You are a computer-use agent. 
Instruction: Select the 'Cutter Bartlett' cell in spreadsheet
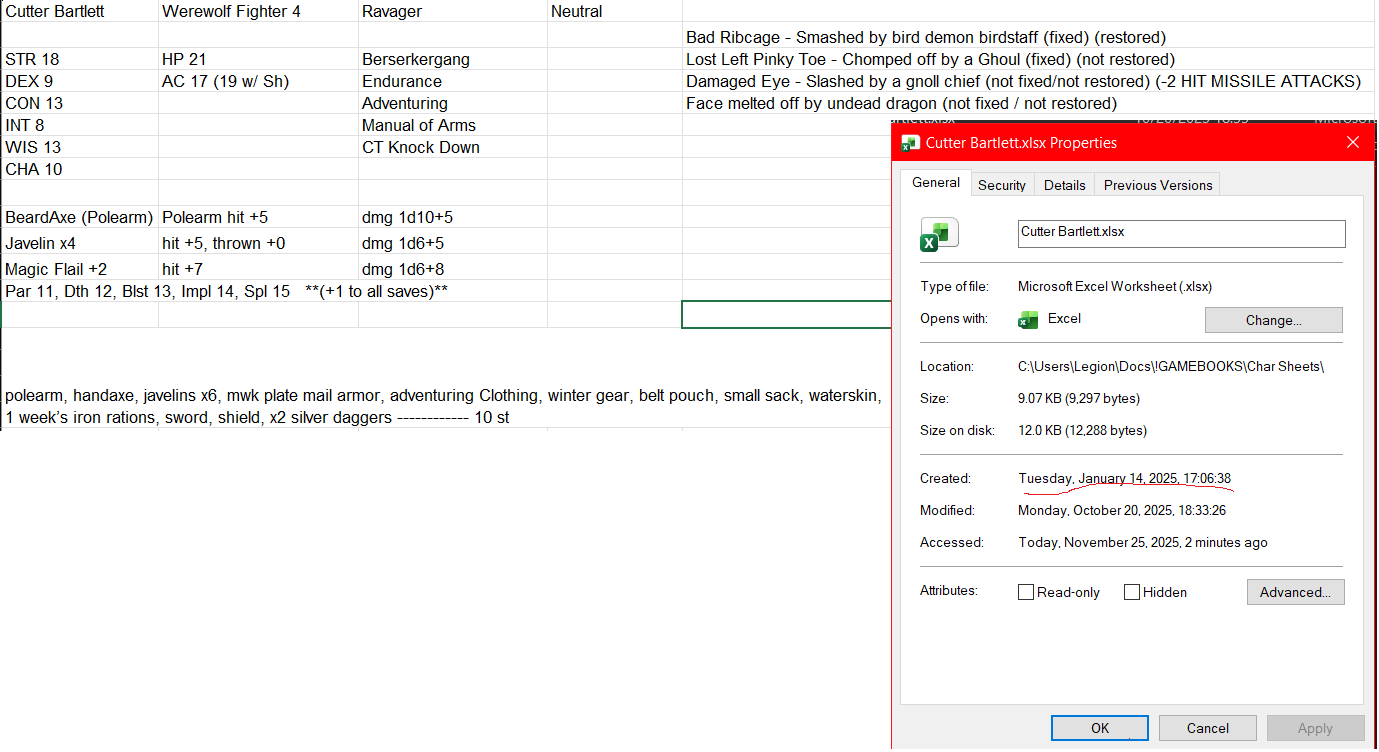(79, 12)
